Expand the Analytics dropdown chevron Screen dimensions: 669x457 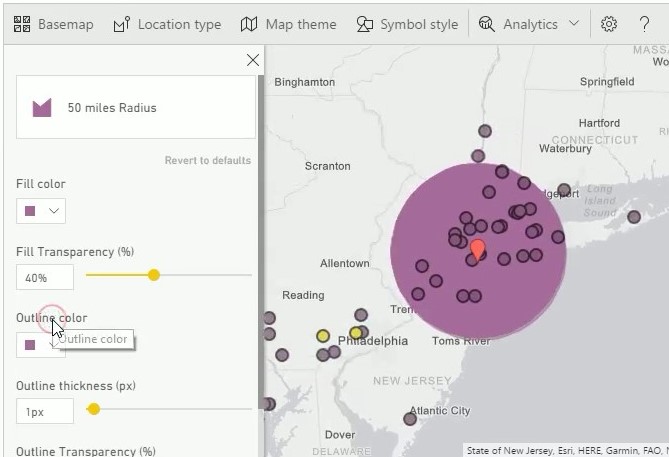click(574, 24)
